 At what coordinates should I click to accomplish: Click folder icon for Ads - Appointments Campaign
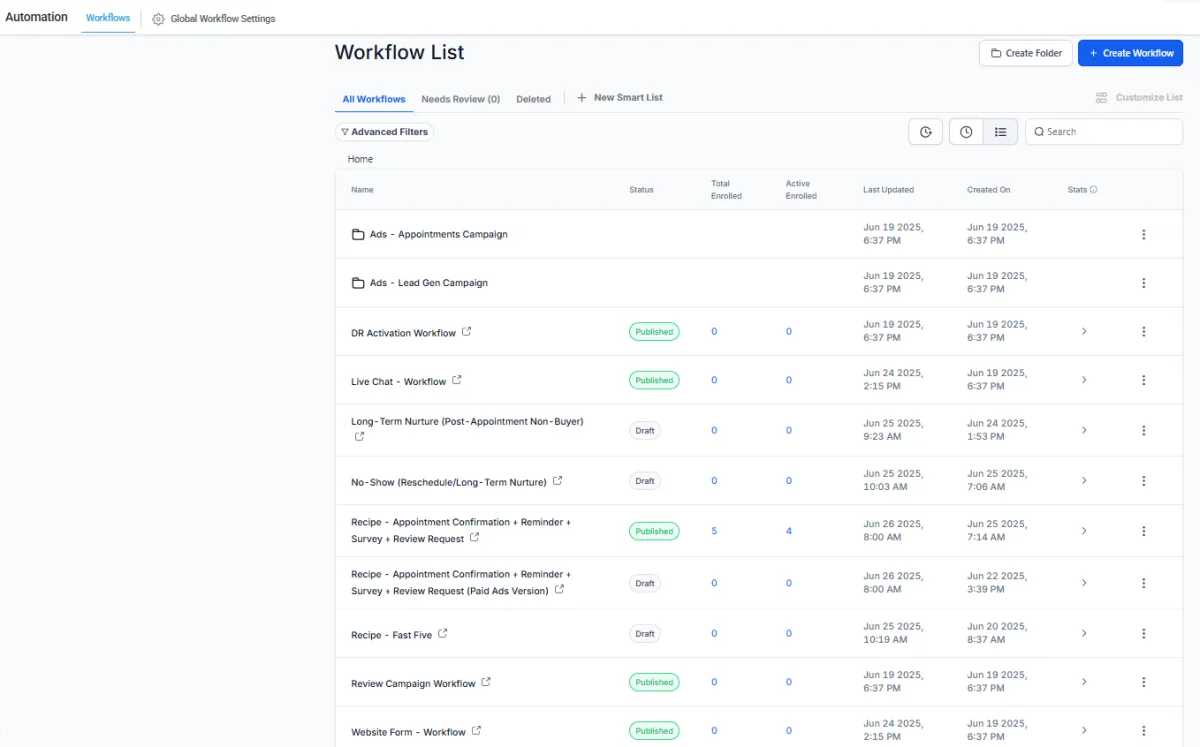pos(358,235)
